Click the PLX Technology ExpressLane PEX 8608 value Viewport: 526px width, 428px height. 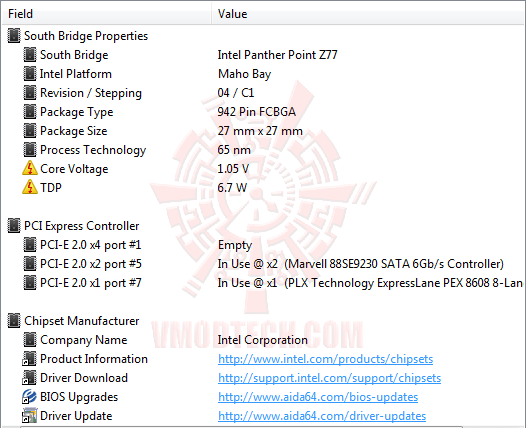[370, 283]
